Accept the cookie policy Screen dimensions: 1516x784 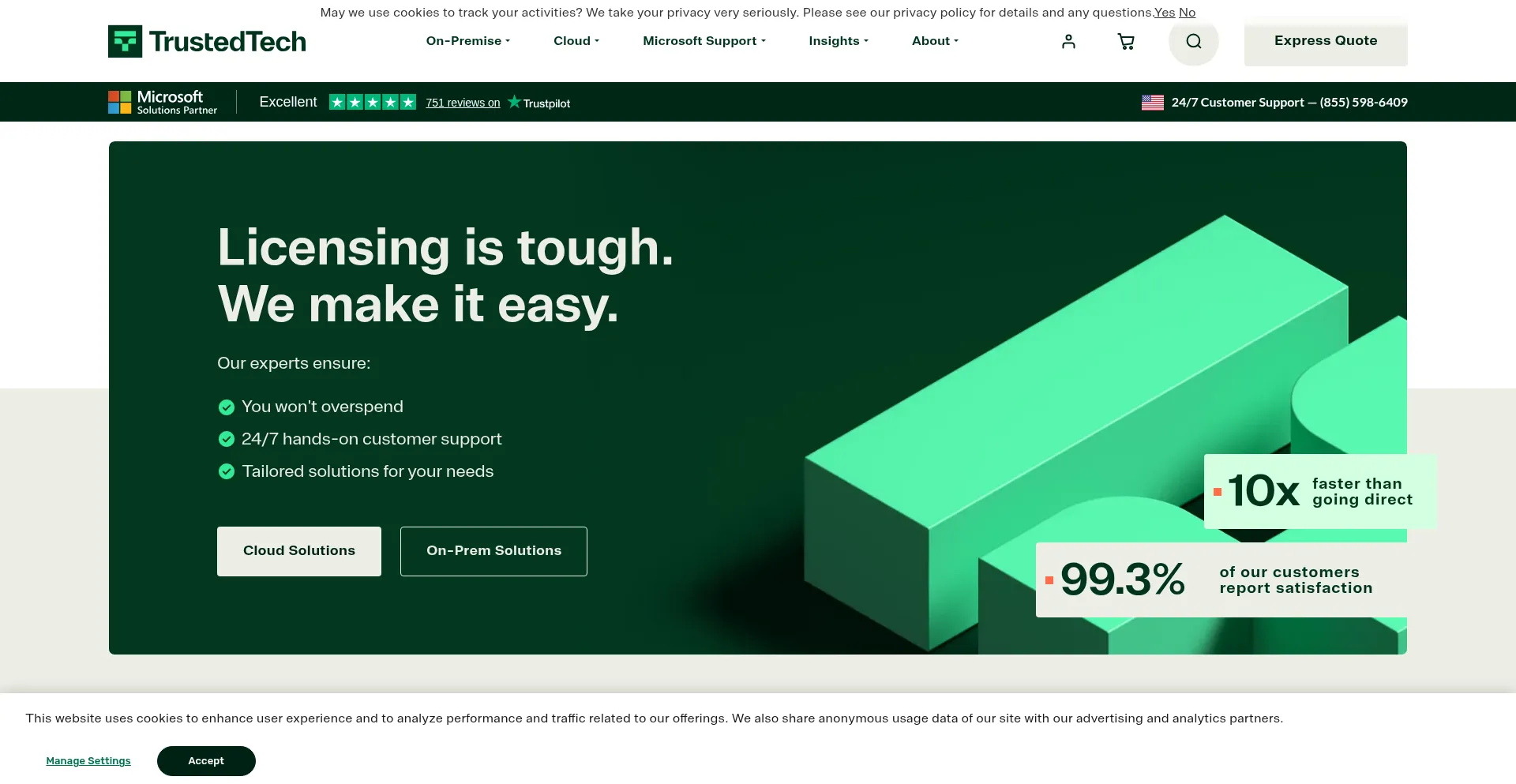pyautogui.click(x=206, y=760)
